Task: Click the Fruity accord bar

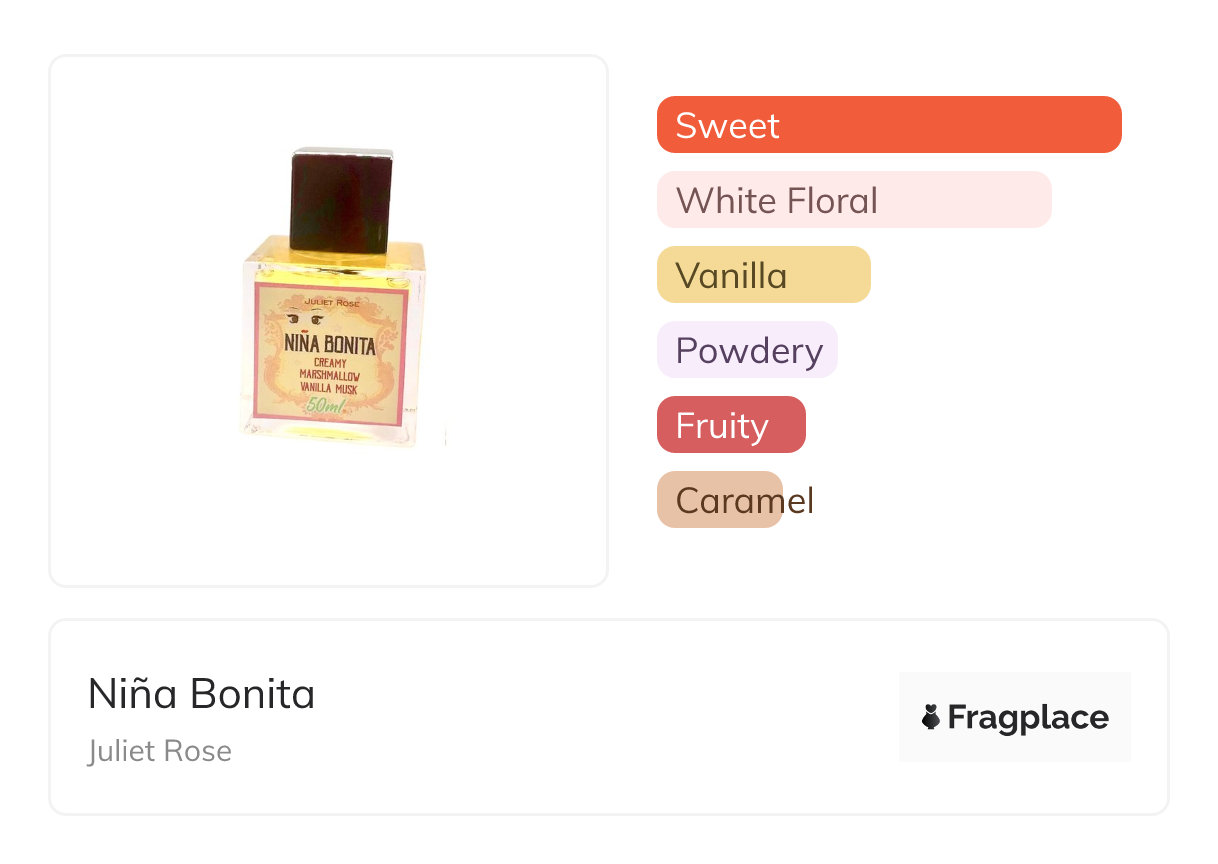Action: click(730, 425)
